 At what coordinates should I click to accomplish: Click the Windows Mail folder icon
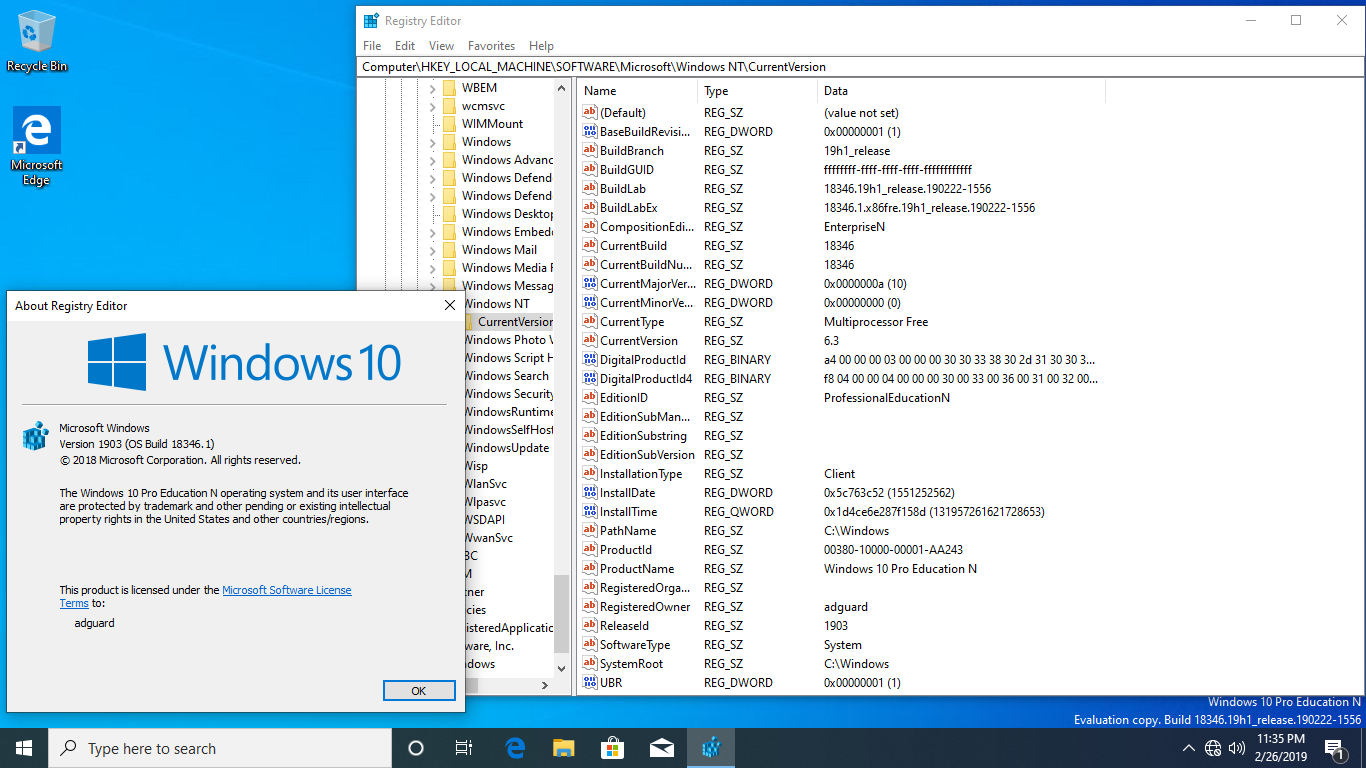449,250
